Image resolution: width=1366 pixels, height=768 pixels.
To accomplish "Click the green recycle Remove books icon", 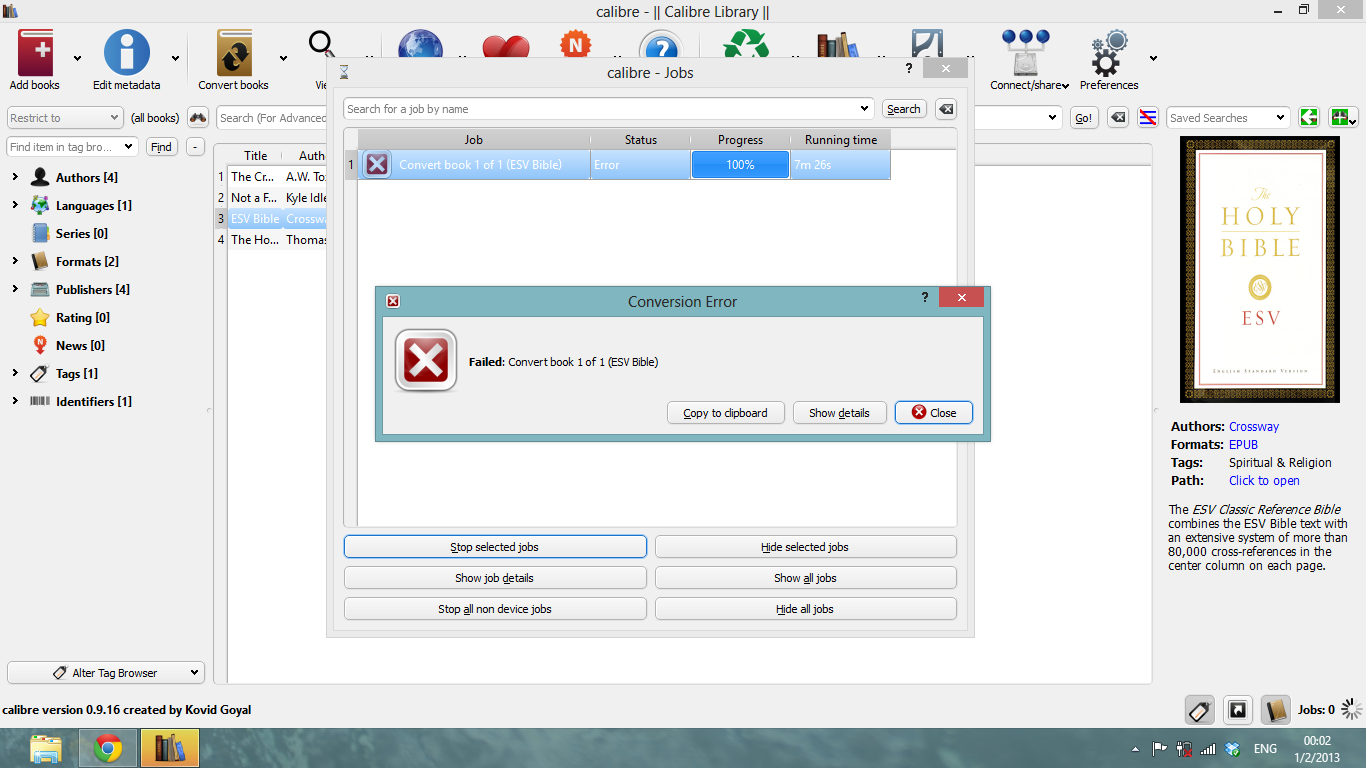I will pos(746,44).
